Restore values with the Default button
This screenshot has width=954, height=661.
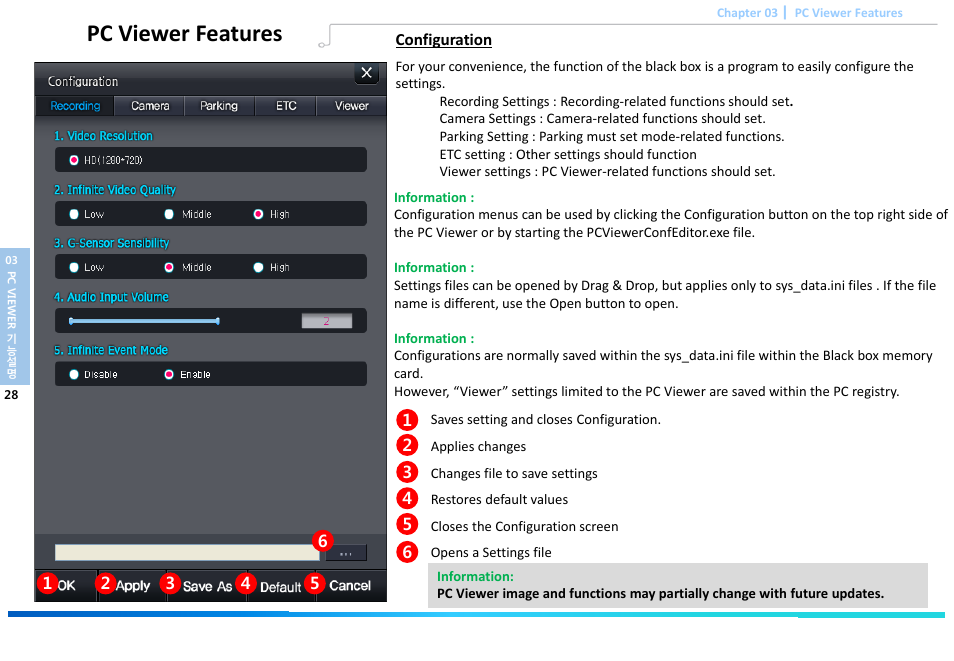280,587
